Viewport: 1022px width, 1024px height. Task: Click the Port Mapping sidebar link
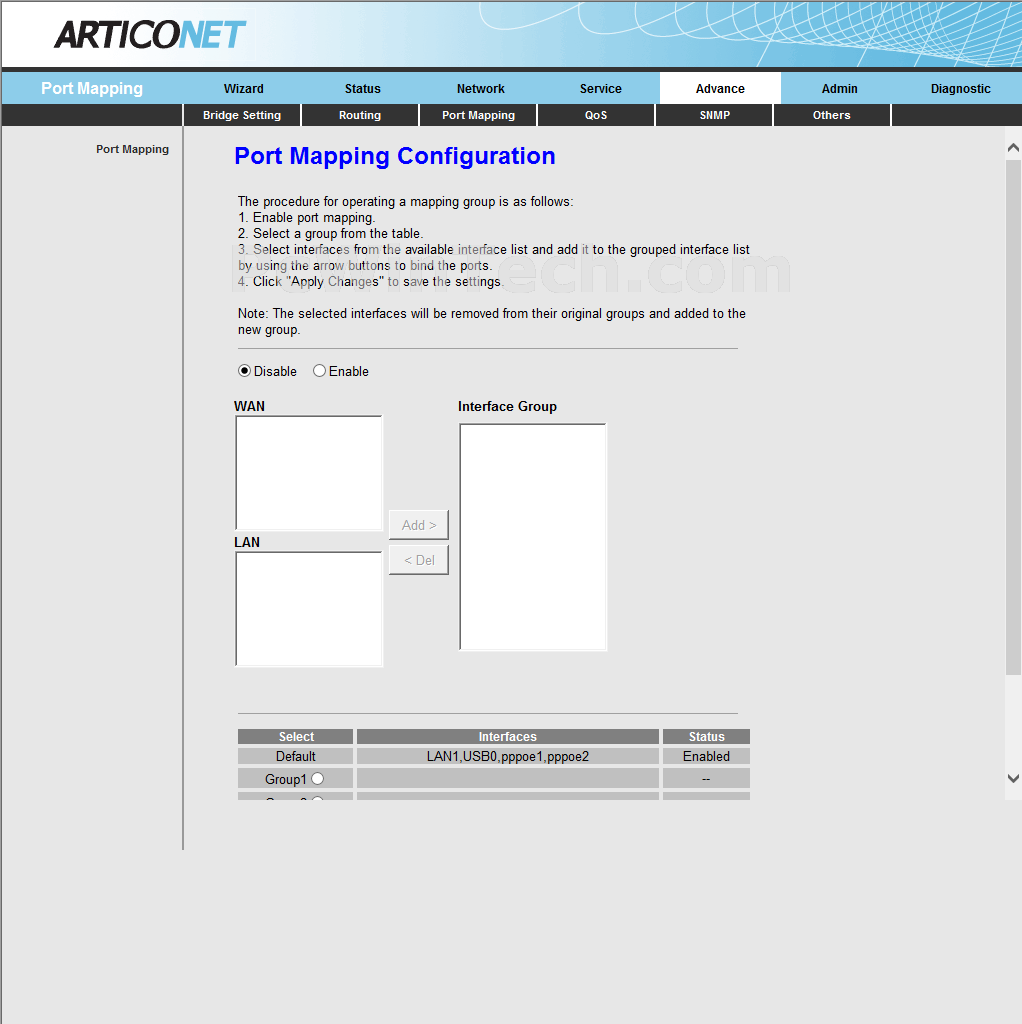tap(133, 149)
